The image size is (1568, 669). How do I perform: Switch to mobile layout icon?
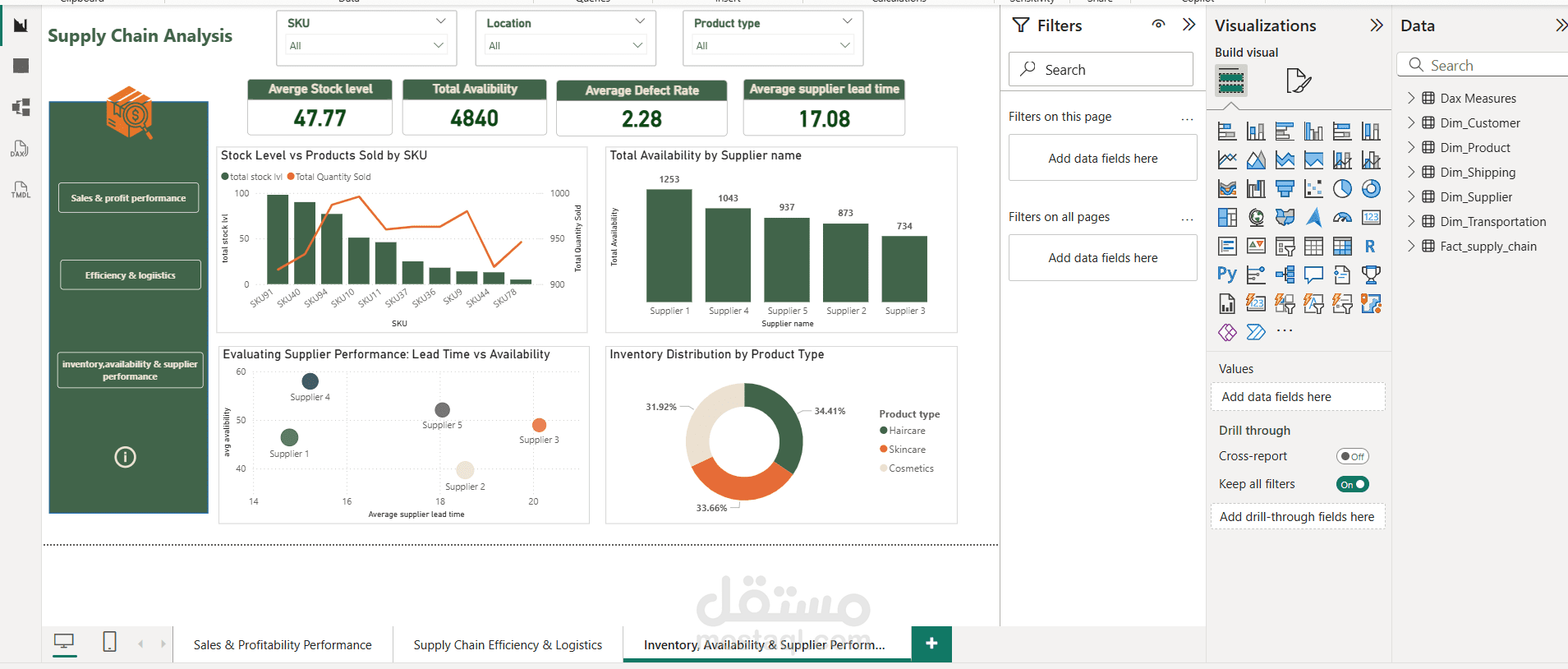109,642
